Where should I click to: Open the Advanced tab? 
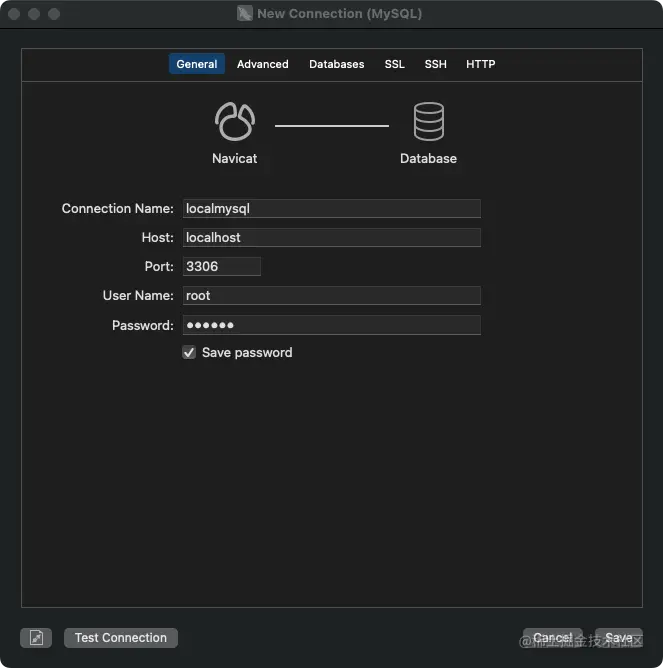coord(262,64)
